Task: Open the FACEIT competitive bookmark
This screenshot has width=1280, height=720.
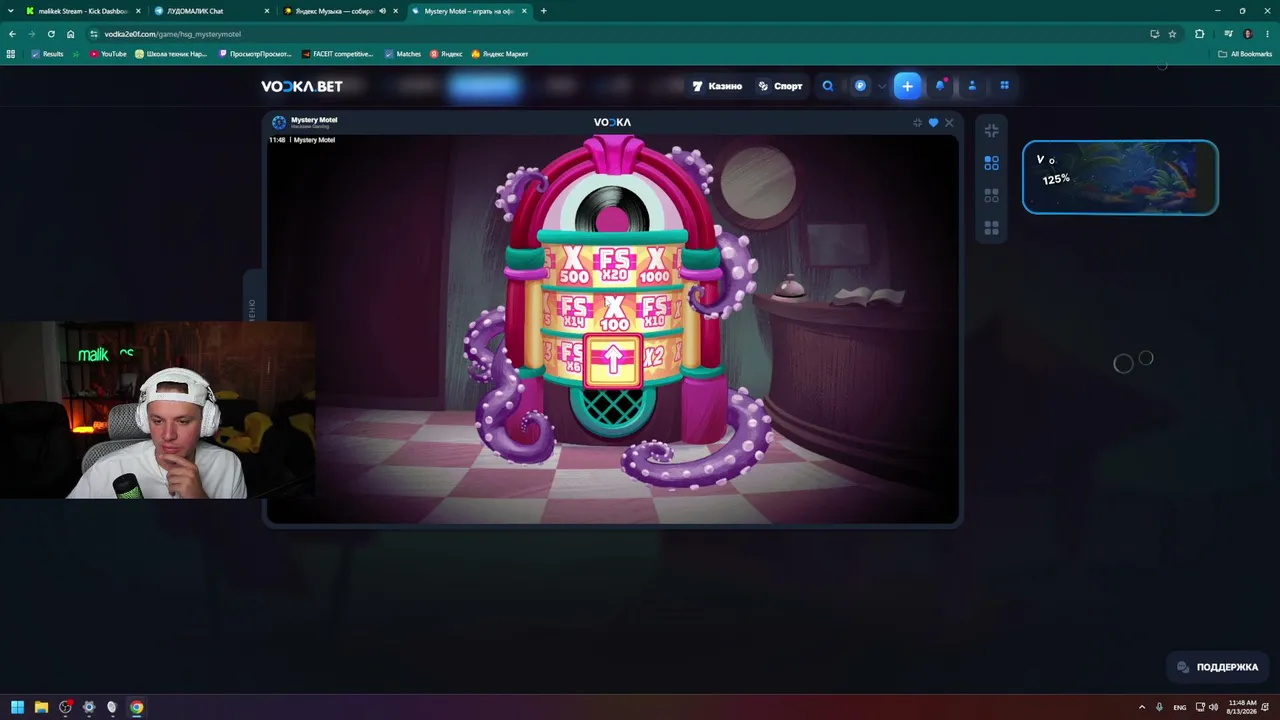Action: pyautogui.click(x=337, y=54)
